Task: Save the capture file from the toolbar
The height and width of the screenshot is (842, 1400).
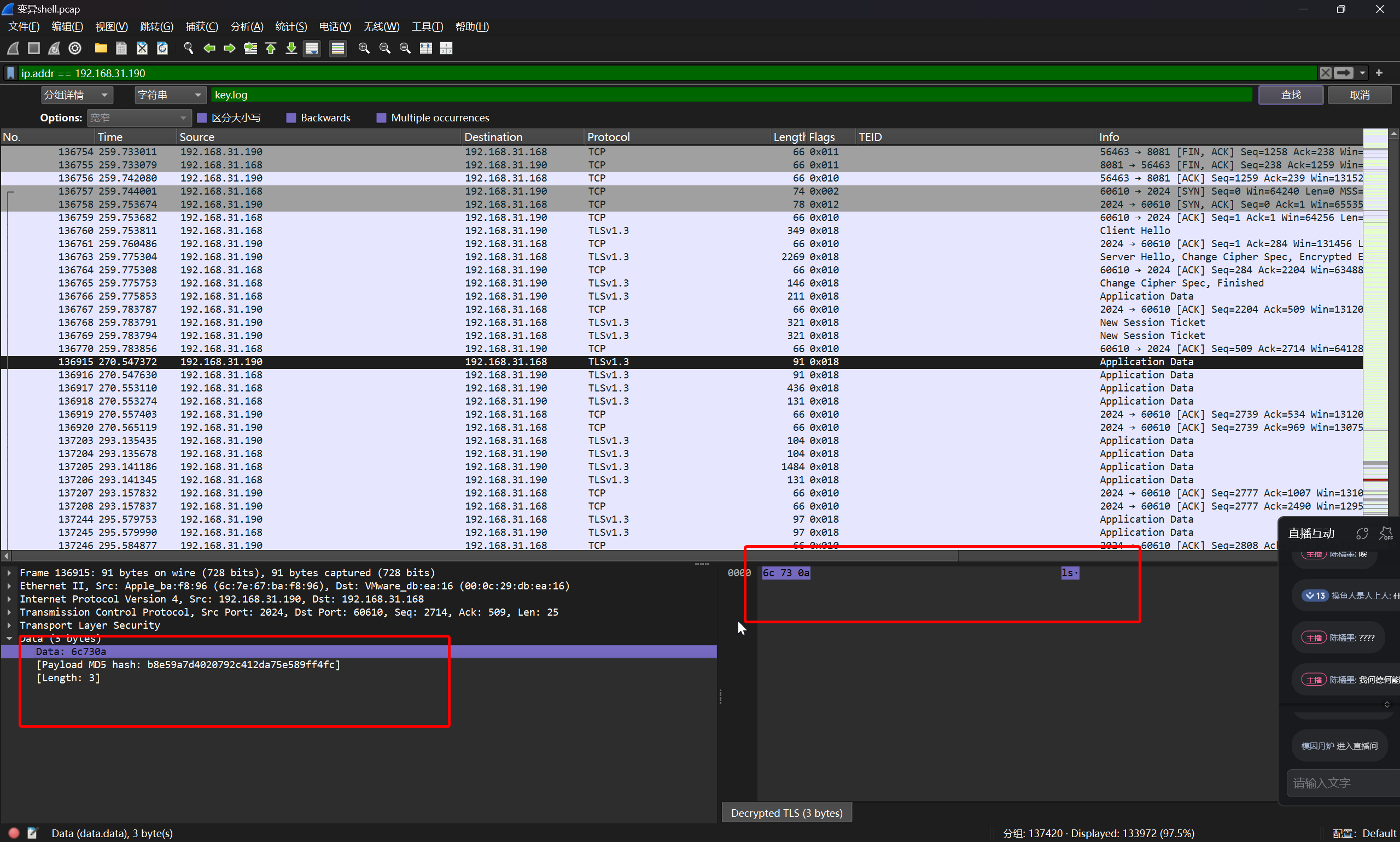Action: pos(121,48)
